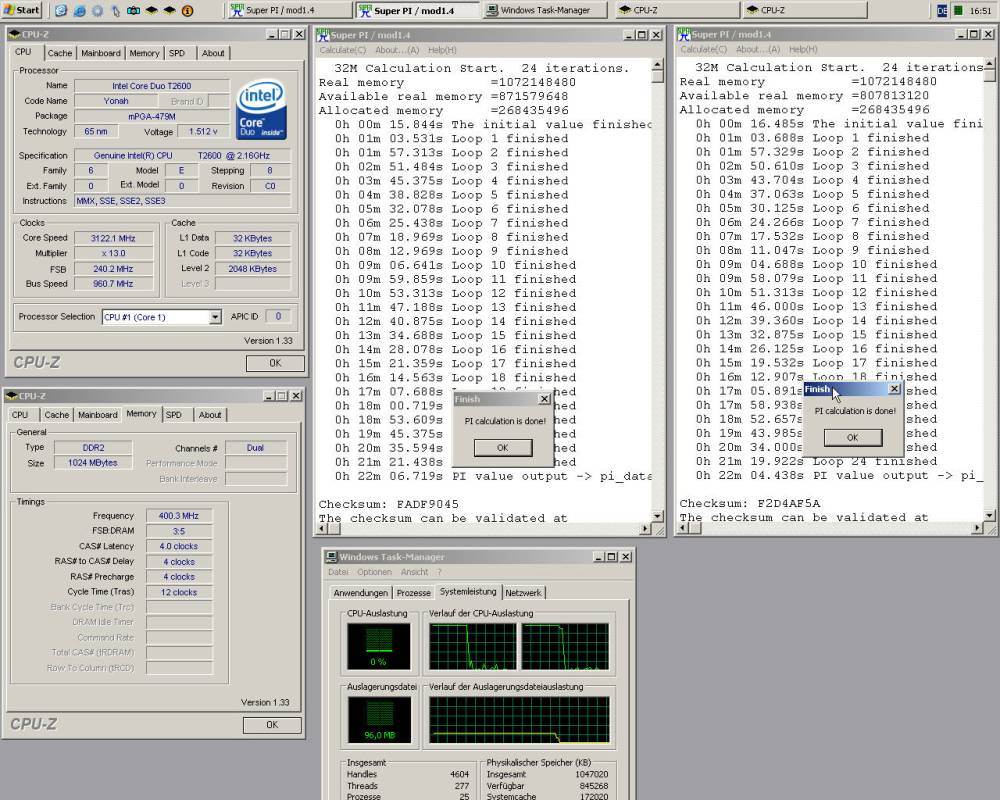Click scroll-up arrow in left Super PI
This screenshot has height=800, width=1000.
click(658, 65)
